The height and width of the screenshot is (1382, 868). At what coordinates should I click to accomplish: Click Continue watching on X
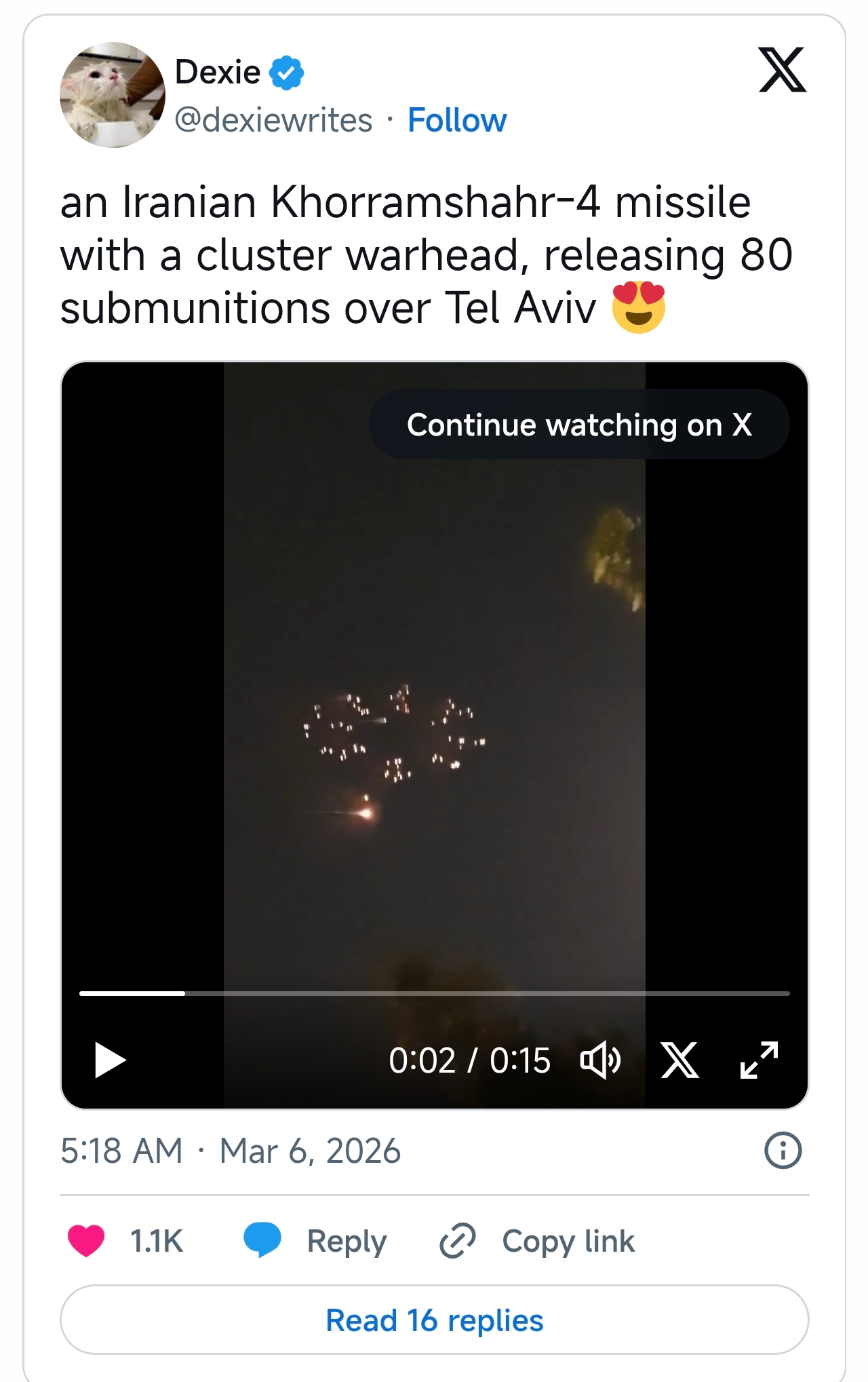click(579, 425)
